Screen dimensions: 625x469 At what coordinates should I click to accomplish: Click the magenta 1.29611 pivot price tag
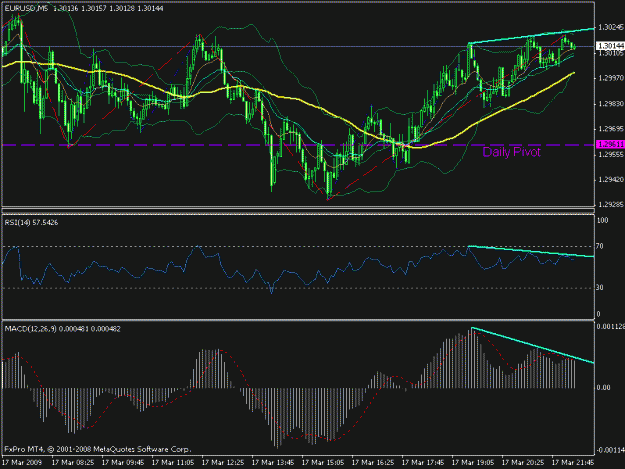(610, 144)
